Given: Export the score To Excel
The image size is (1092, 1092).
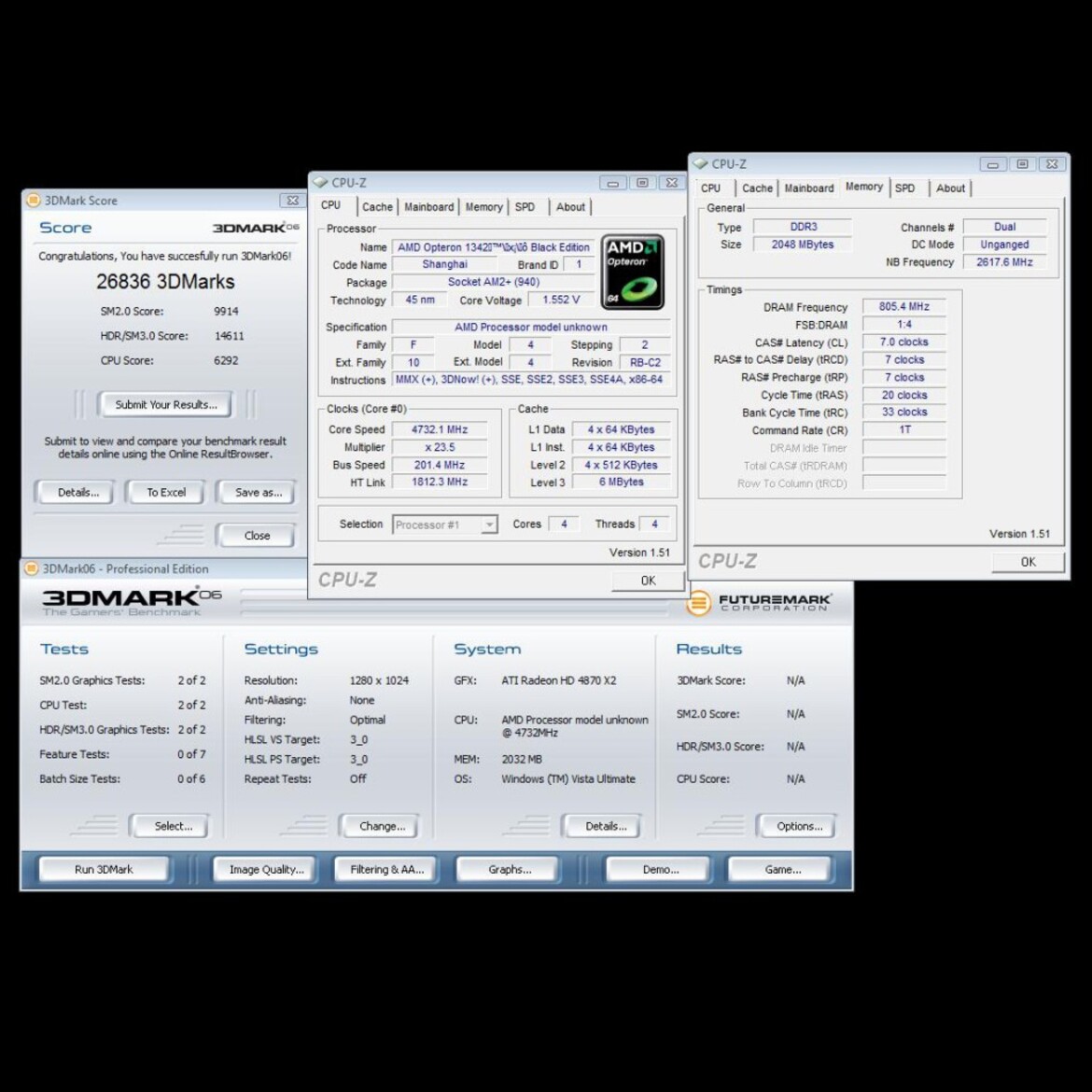Looking at the screenshot, I should tap(166, 493).
